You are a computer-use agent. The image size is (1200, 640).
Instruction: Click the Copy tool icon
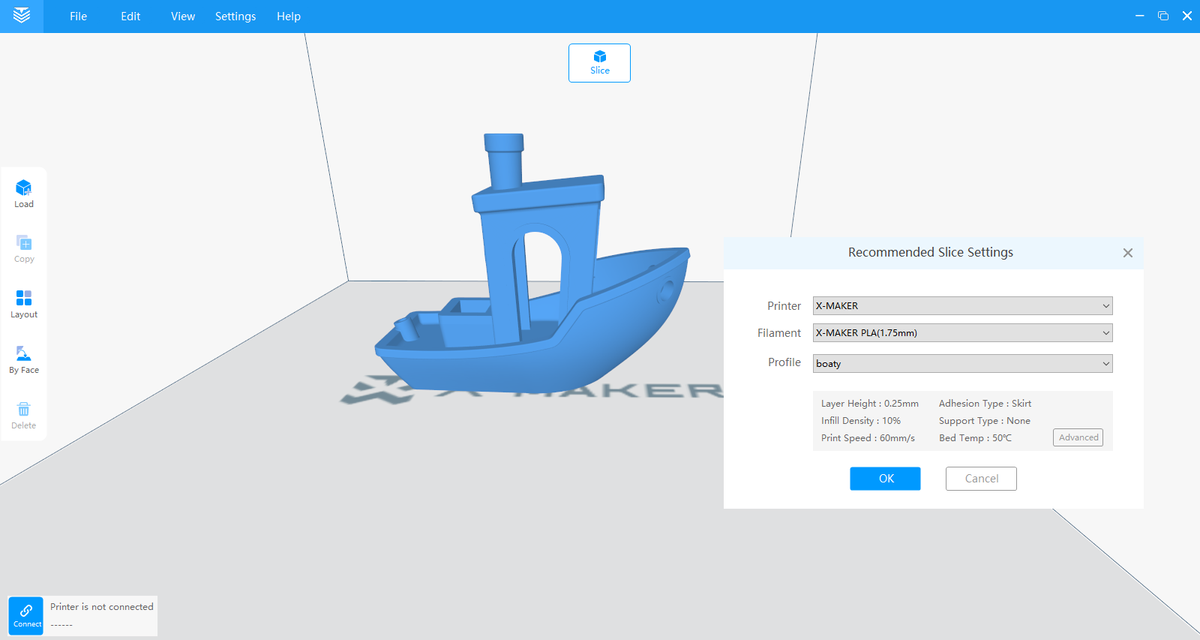(23, 248)
